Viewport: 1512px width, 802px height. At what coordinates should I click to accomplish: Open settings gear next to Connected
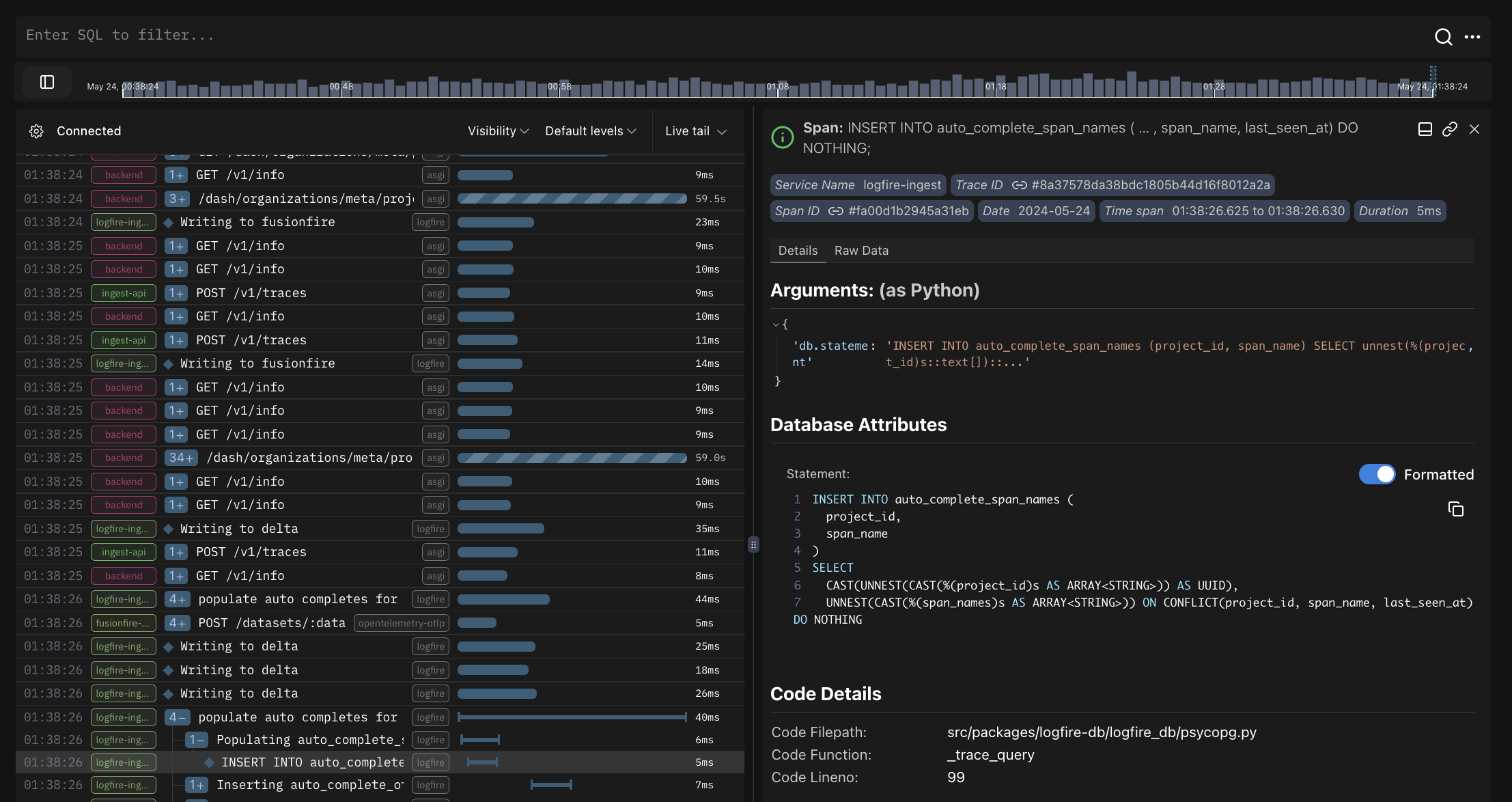[36, 131]
